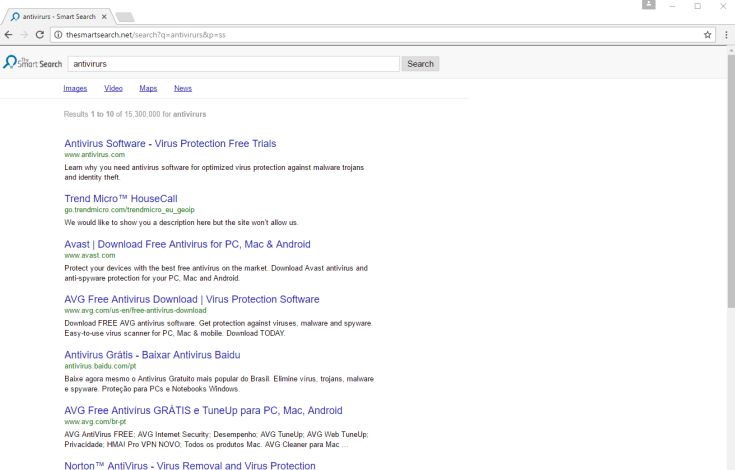Switch to Images results
The height and width of the screenshot is (470, 735).
coord(75,88)
